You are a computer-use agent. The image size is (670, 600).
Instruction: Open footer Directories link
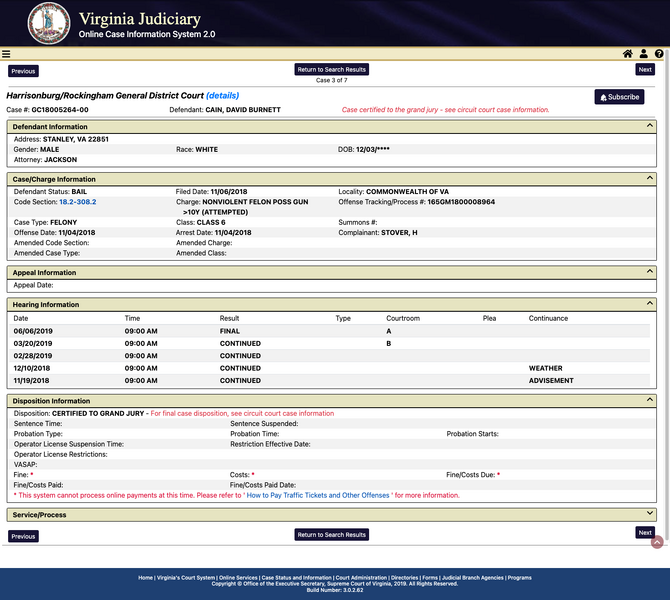point(404,578)
